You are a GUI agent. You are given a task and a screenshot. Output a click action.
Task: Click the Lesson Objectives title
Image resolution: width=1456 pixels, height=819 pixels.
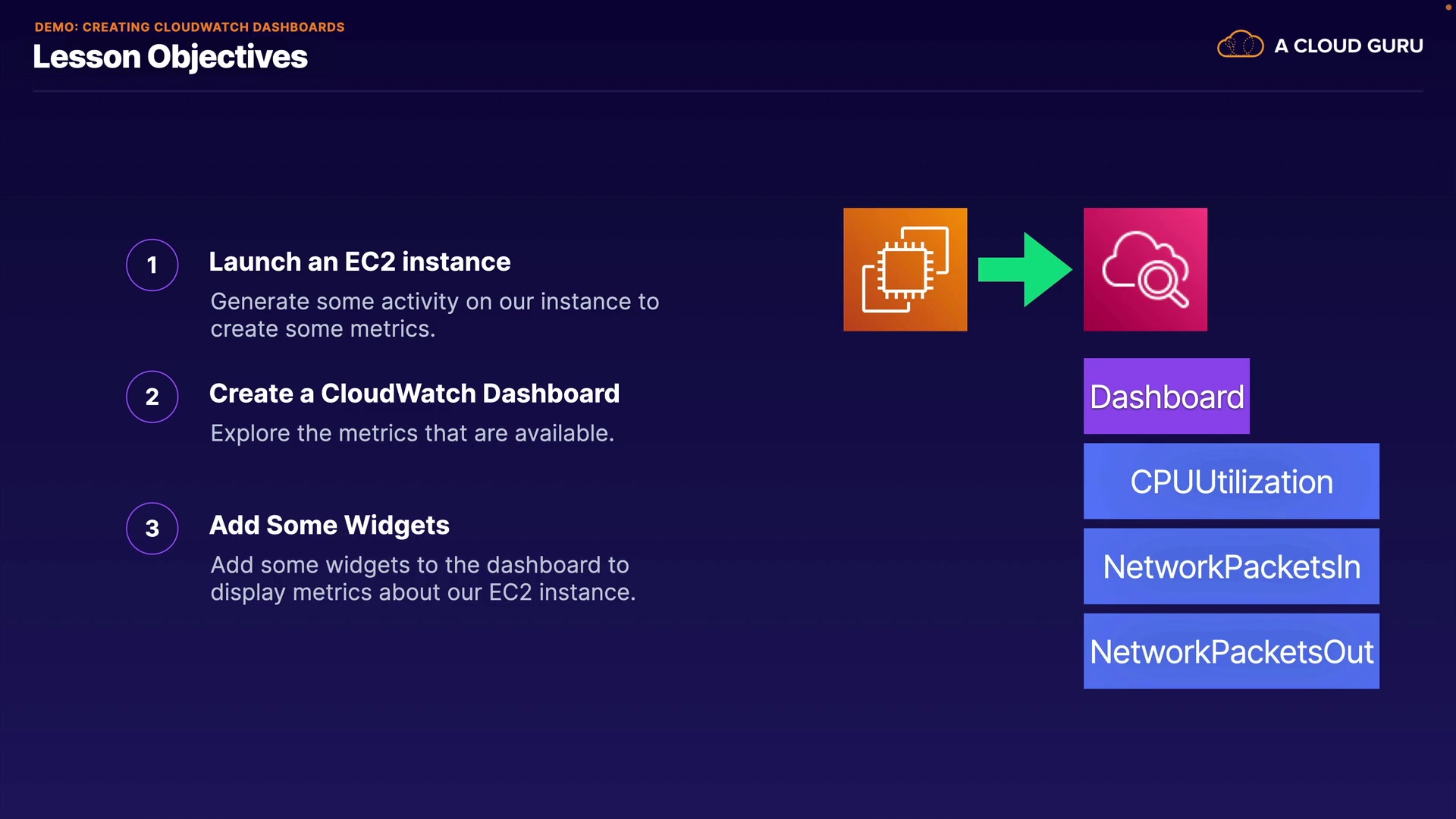[170, 57]
